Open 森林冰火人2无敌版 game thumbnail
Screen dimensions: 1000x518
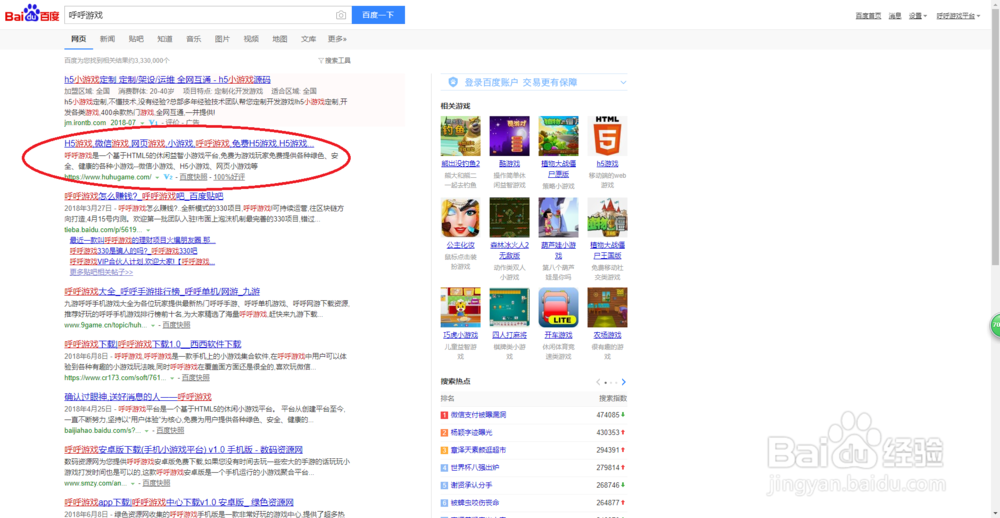click(509, 218)
